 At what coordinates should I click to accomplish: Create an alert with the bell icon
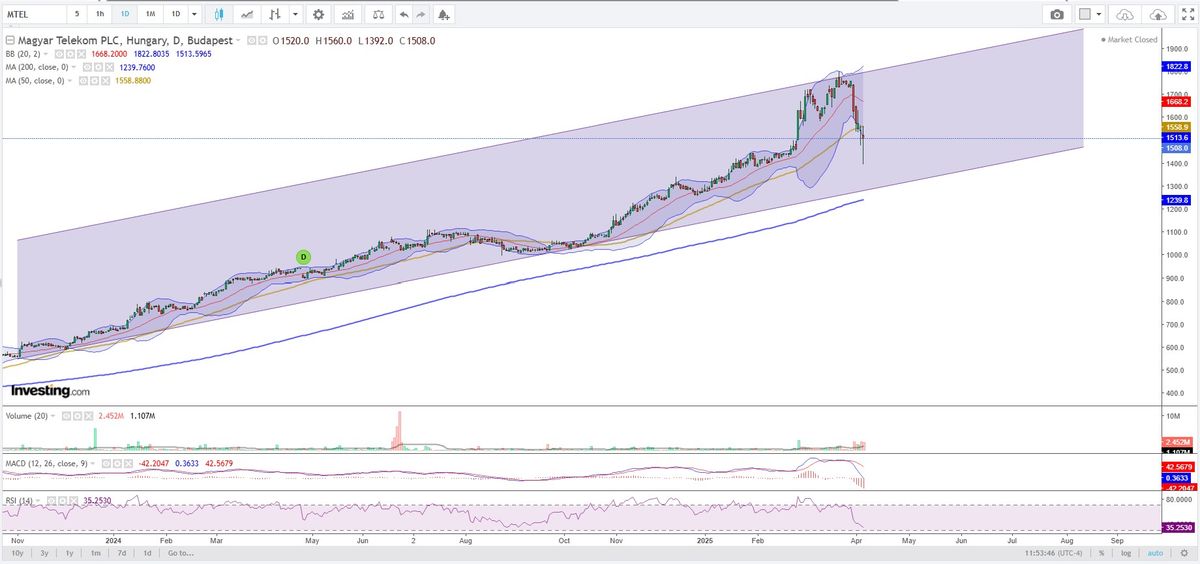[x=443, y=15]
